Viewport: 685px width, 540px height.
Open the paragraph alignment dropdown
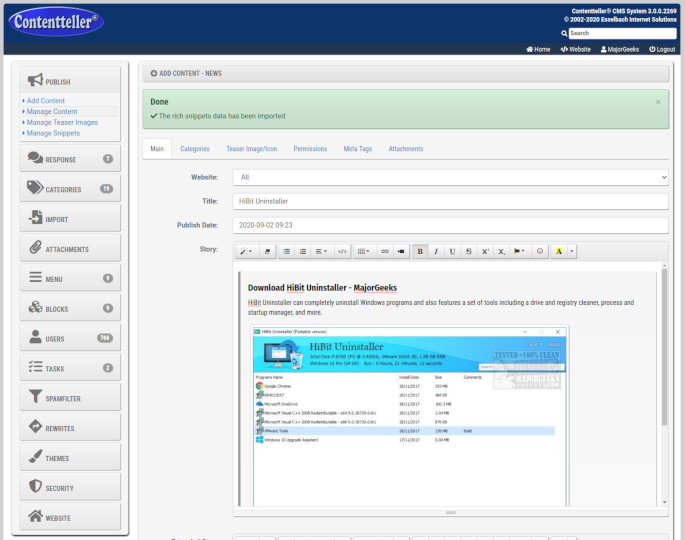(321, 251)
